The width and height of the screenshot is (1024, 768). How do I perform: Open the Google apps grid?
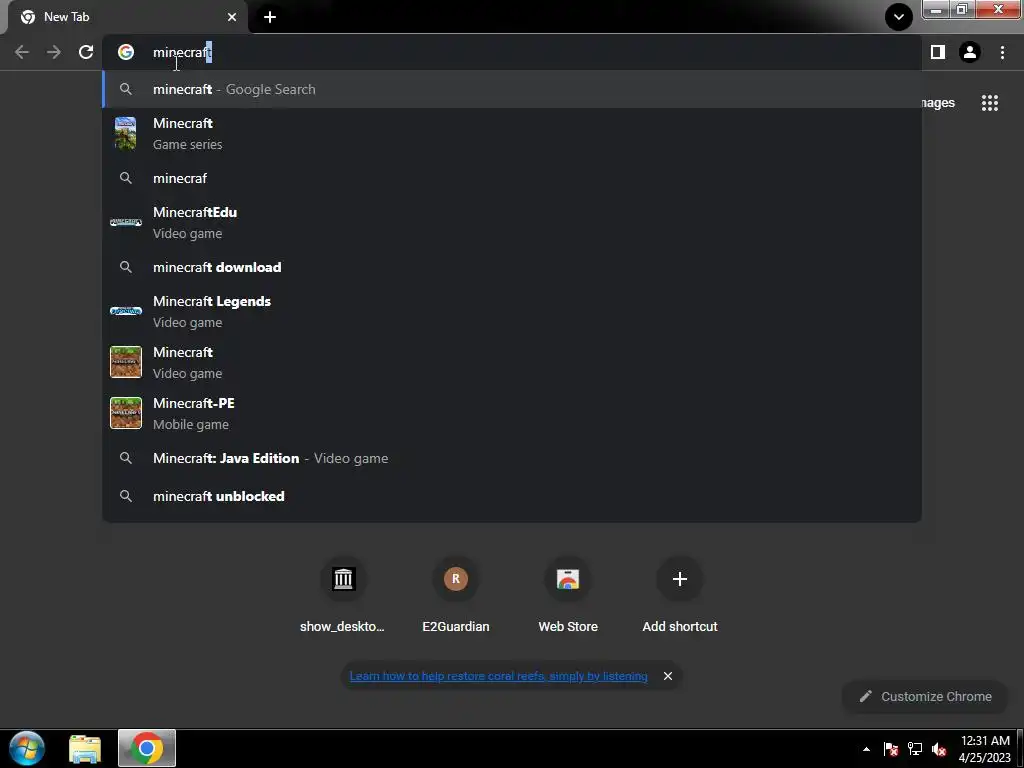(x=990, y=103)
